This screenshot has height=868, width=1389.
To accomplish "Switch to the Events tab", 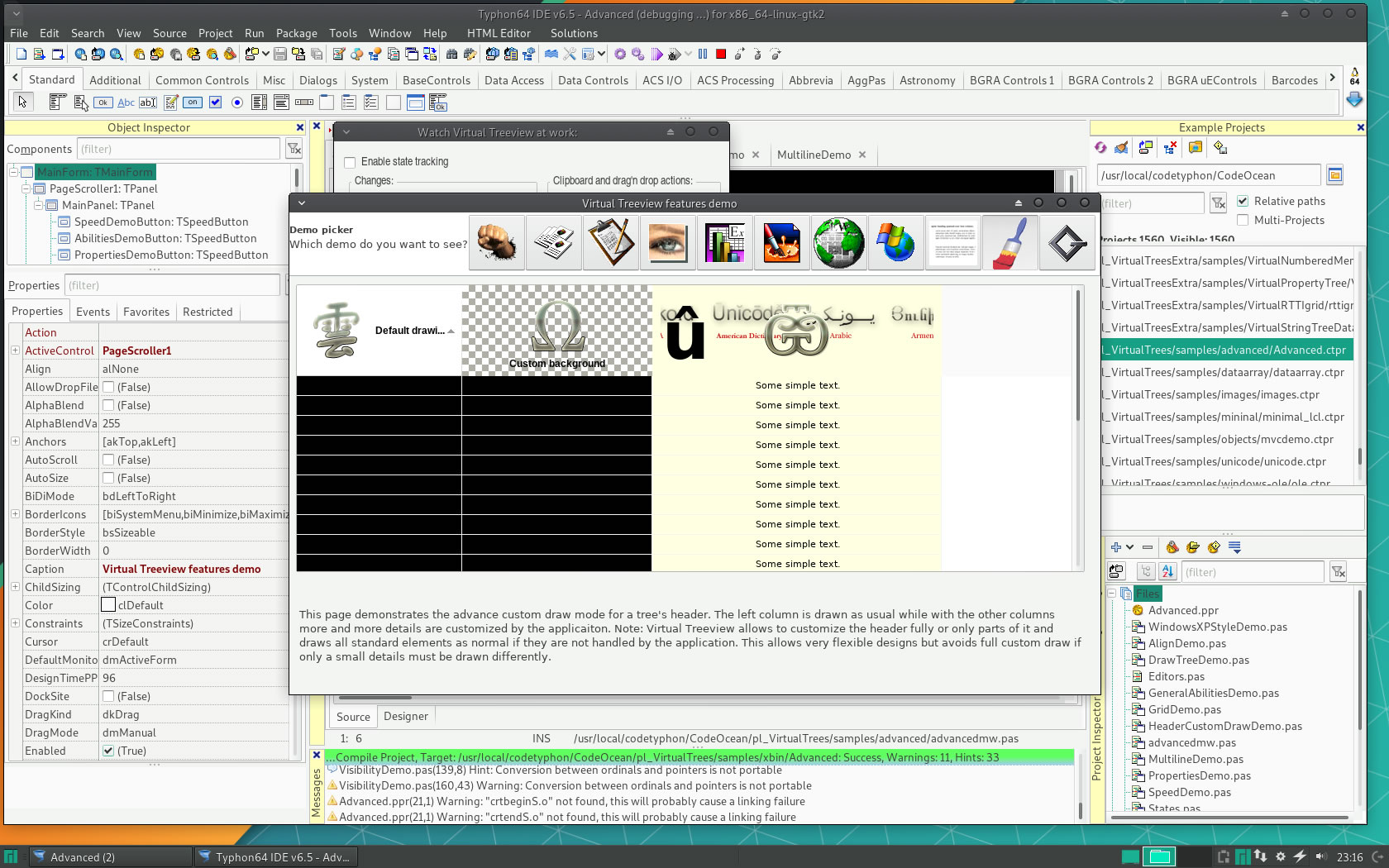I will pos(93,312).
